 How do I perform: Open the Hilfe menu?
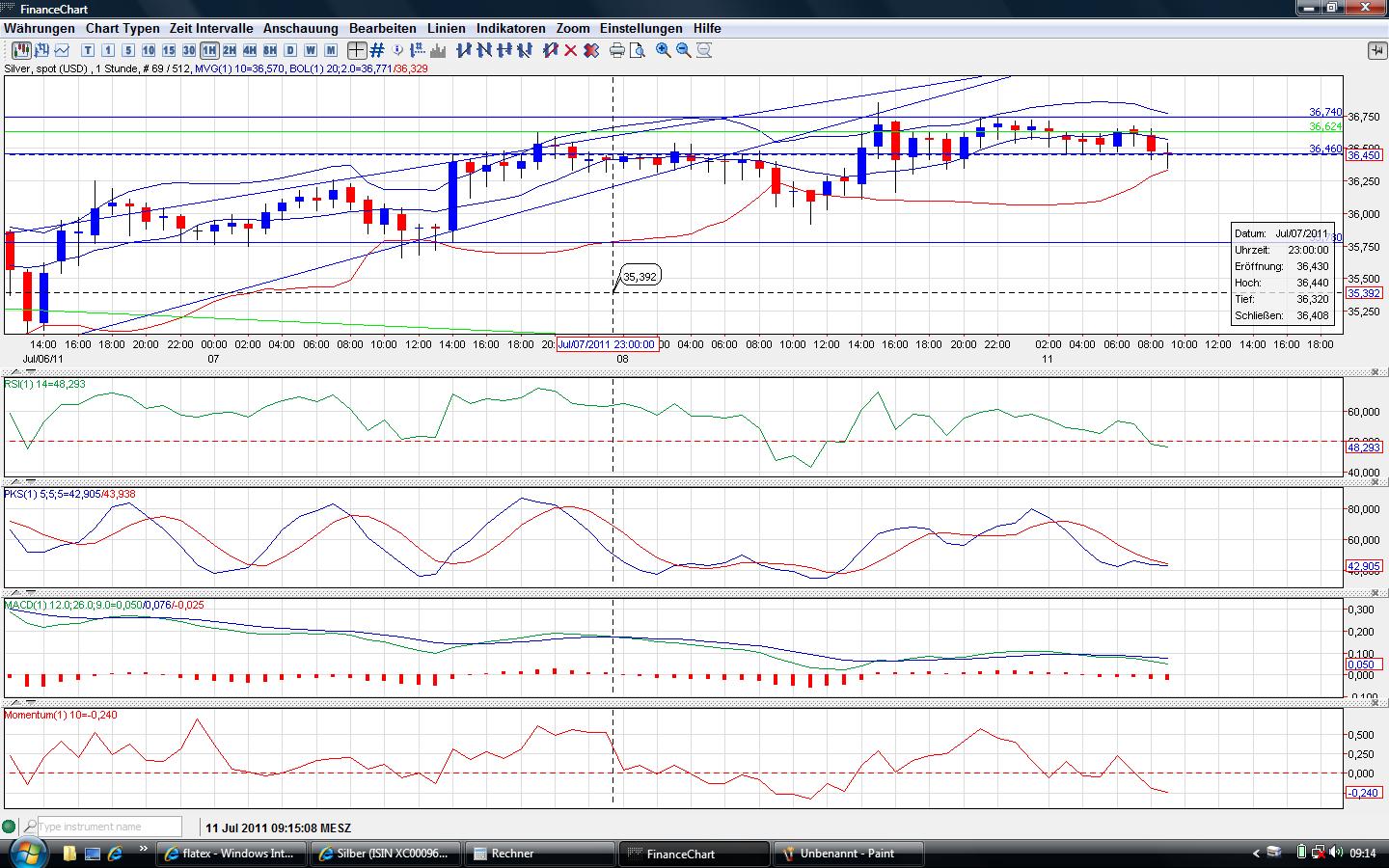pyautogui.click(x=707, y=29)
